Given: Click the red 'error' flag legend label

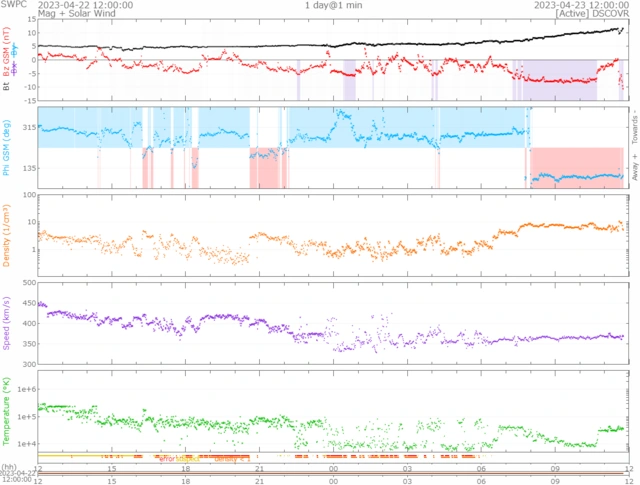Looking at the screenshot, I should [x=167, y=459].
